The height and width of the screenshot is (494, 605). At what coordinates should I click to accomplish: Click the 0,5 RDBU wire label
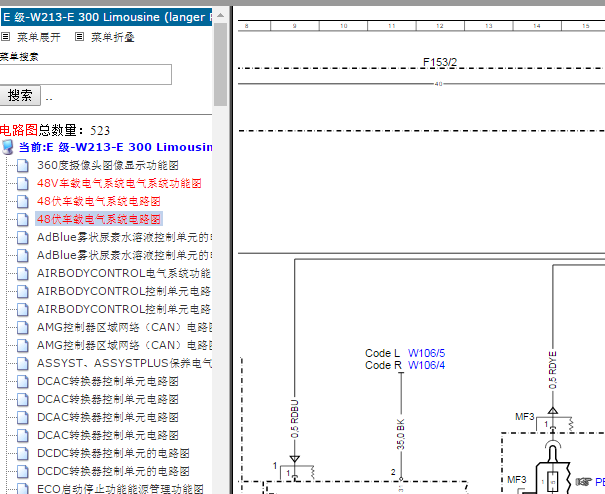(x=295, y=419)
